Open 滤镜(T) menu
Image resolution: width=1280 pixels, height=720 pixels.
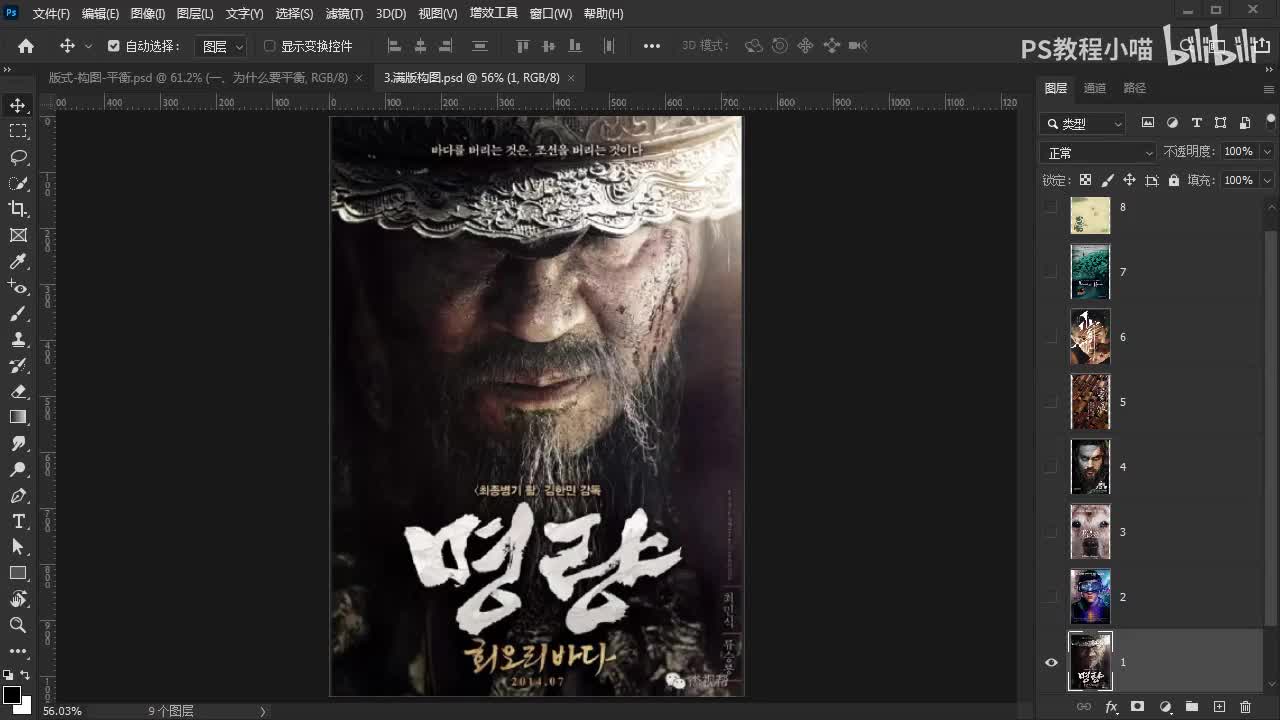(345, 13)
